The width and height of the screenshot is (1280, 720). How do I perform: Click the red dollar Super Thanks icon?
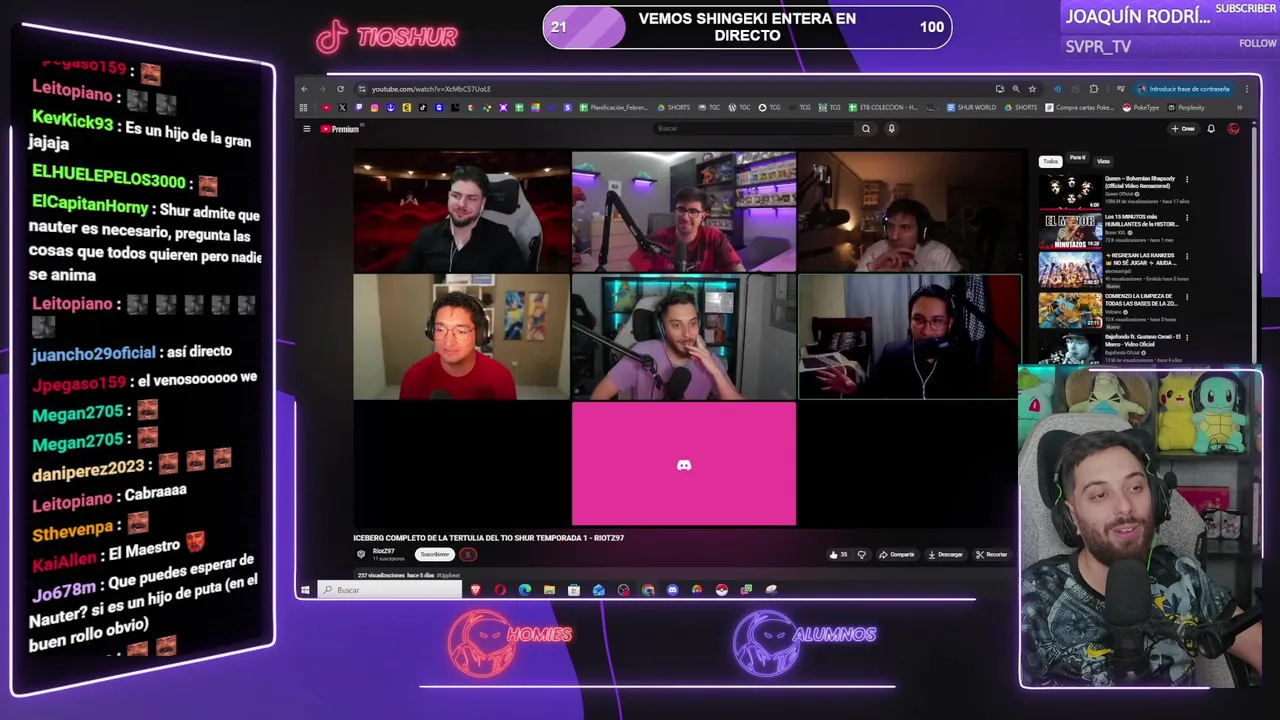pos(468,554)
